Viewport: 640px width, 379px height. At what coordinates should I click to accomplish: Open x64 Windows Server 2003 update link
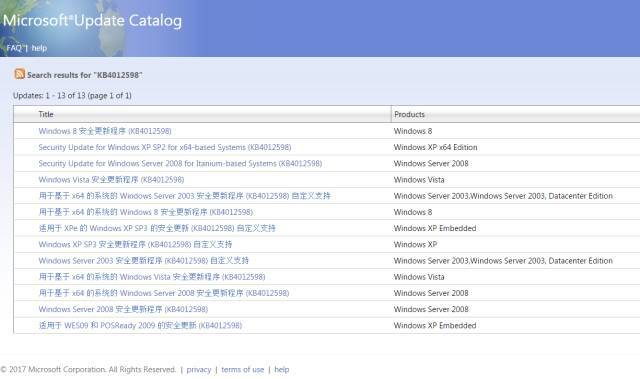(184, 196)
